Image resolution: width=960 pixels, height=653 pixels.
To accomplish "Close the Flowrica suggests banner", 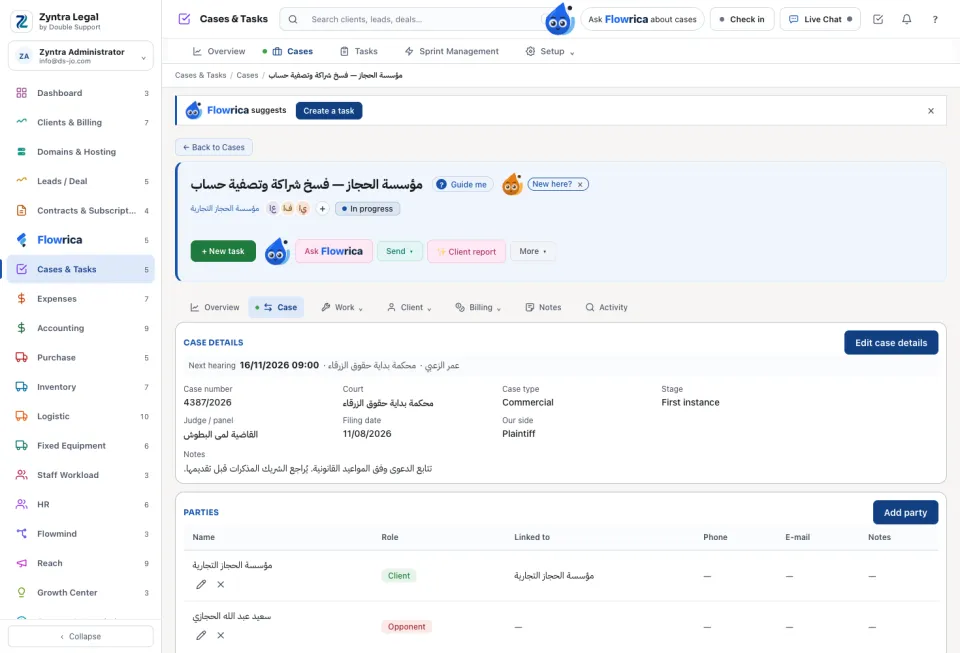I will click(x=931, y=111).
